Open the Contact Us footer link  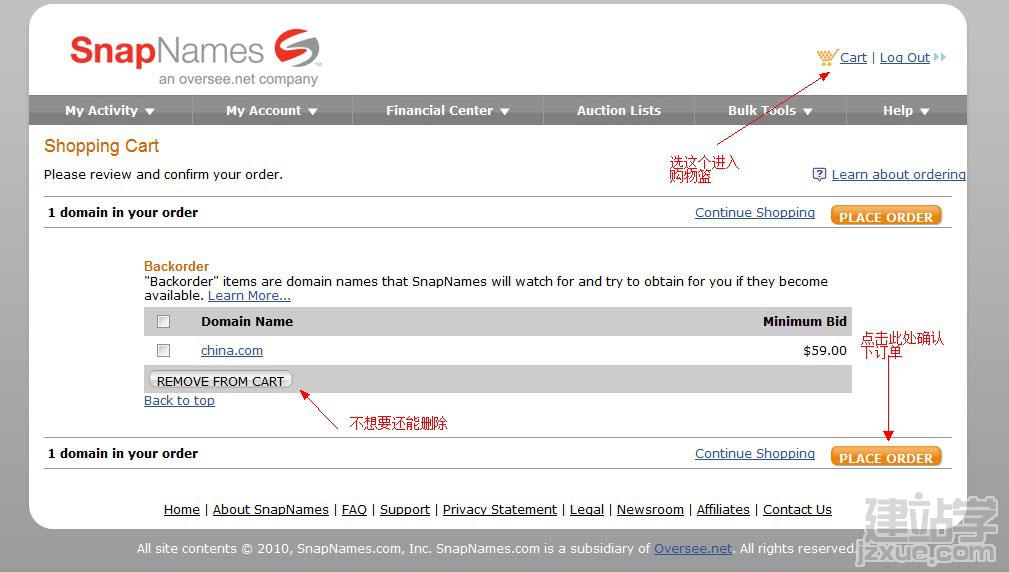click(797, 510)
